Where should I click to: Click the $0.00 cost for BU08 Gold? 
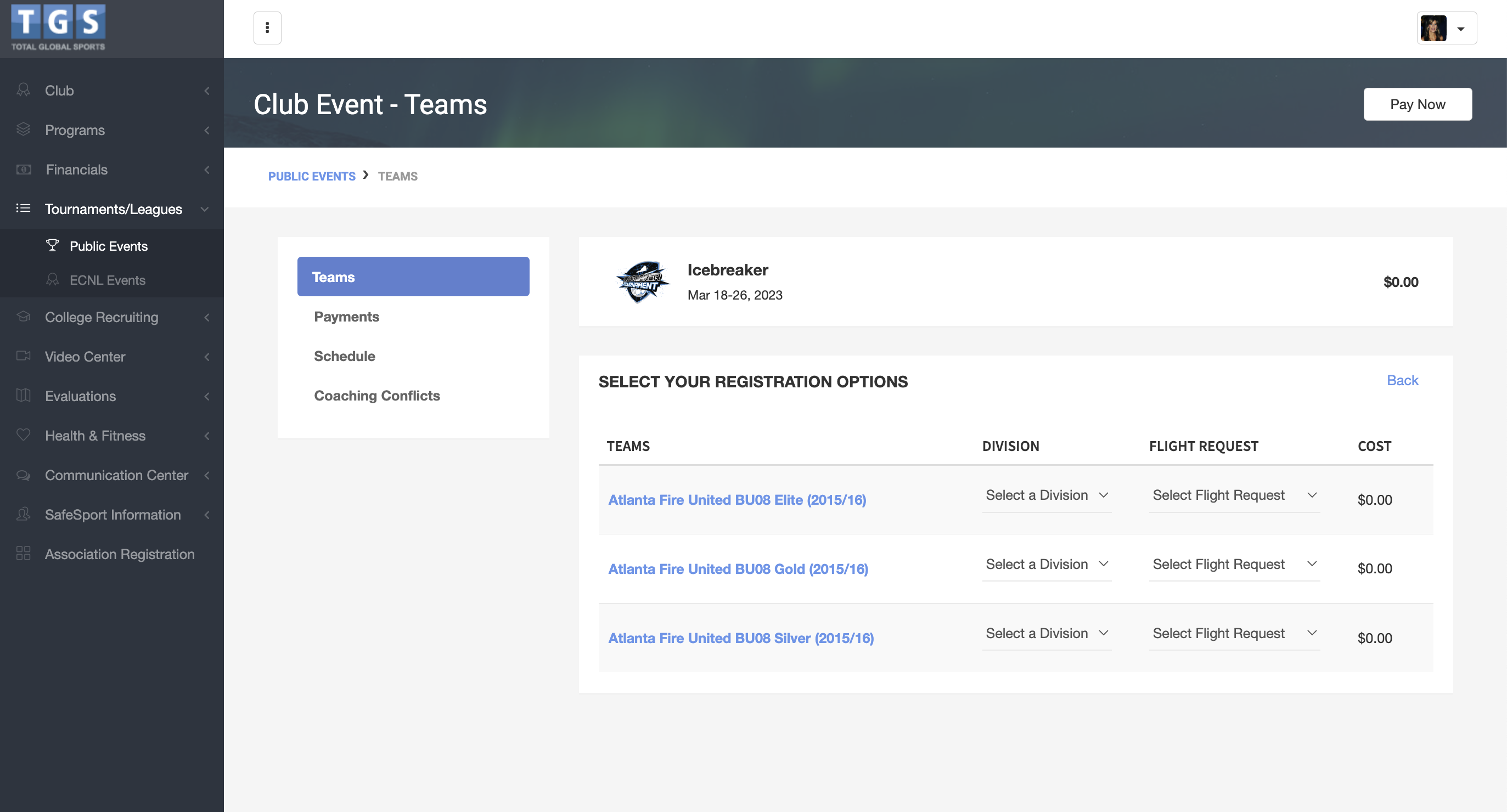(1374, 568)
